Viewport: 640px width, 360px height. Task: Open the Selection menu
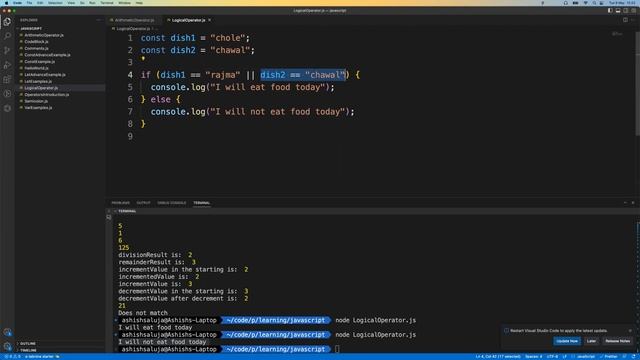click(55, 3)
